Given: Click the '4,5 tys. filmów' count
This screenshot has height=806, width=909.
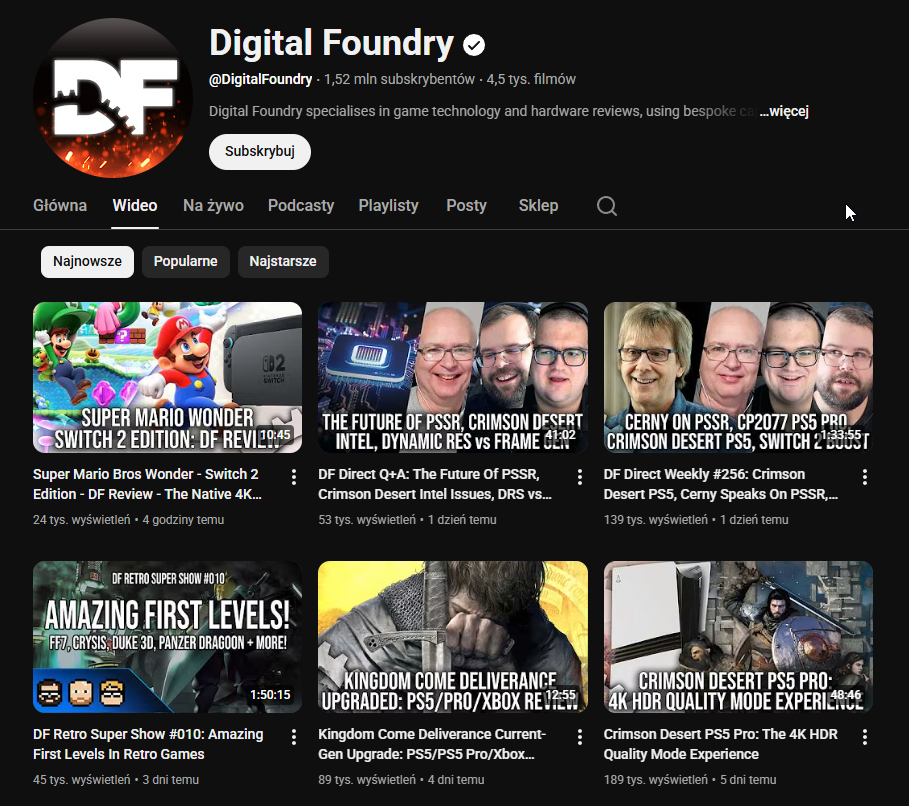Looking at the screenshot, I should point(531,79).
